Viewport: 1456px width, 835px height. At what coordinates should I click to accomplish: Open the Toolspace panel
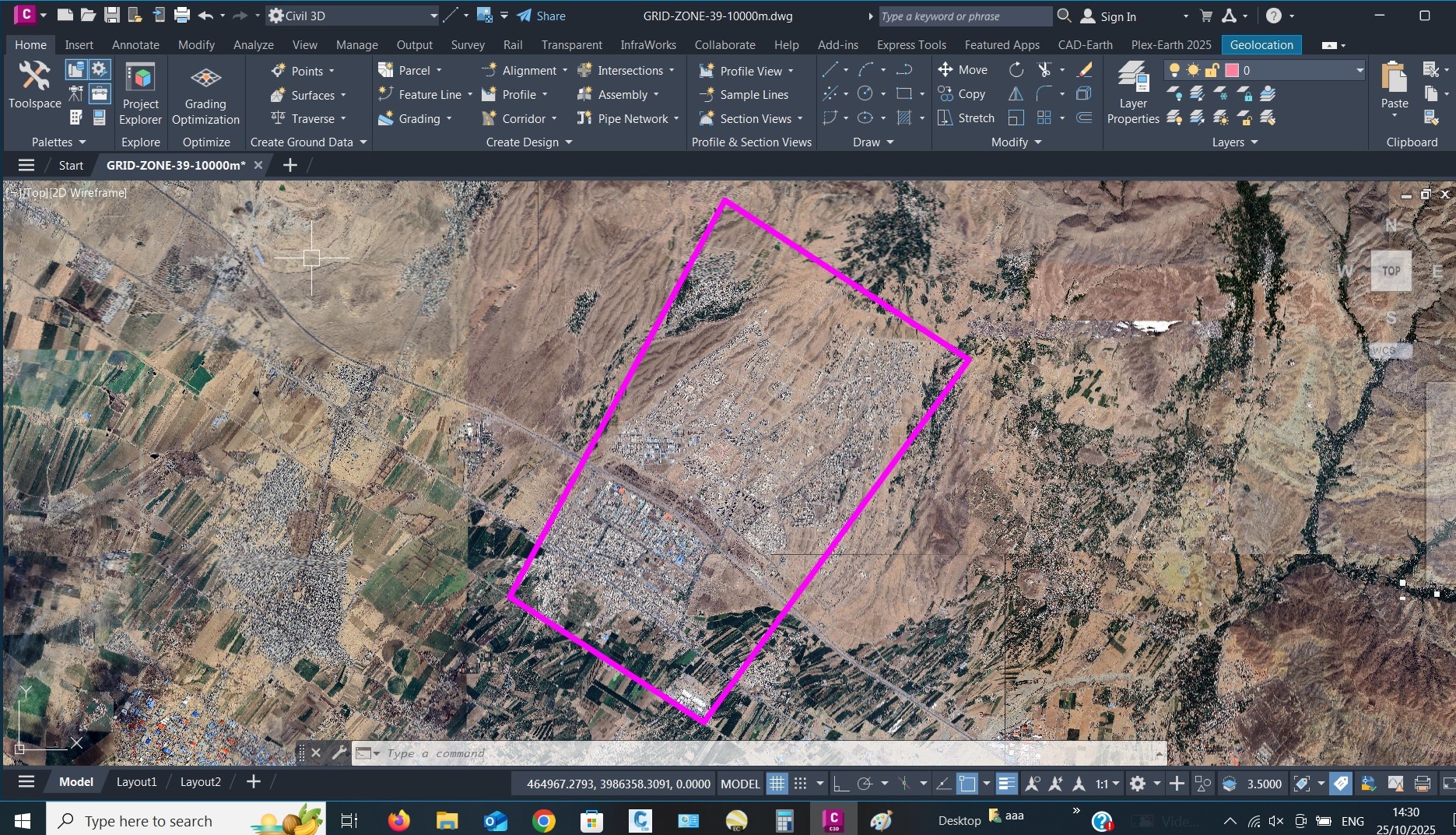34,85
